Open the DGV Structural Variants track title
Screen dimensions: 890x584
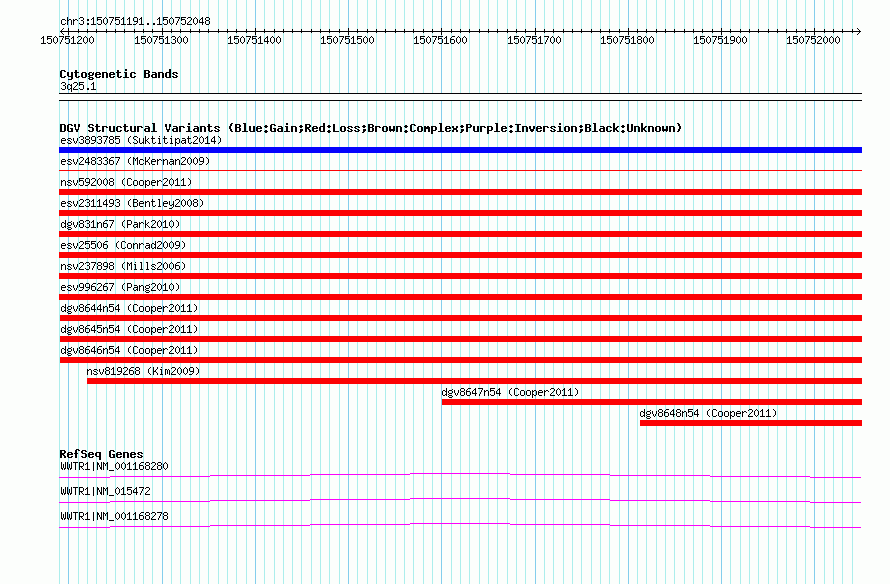(371, 128)
